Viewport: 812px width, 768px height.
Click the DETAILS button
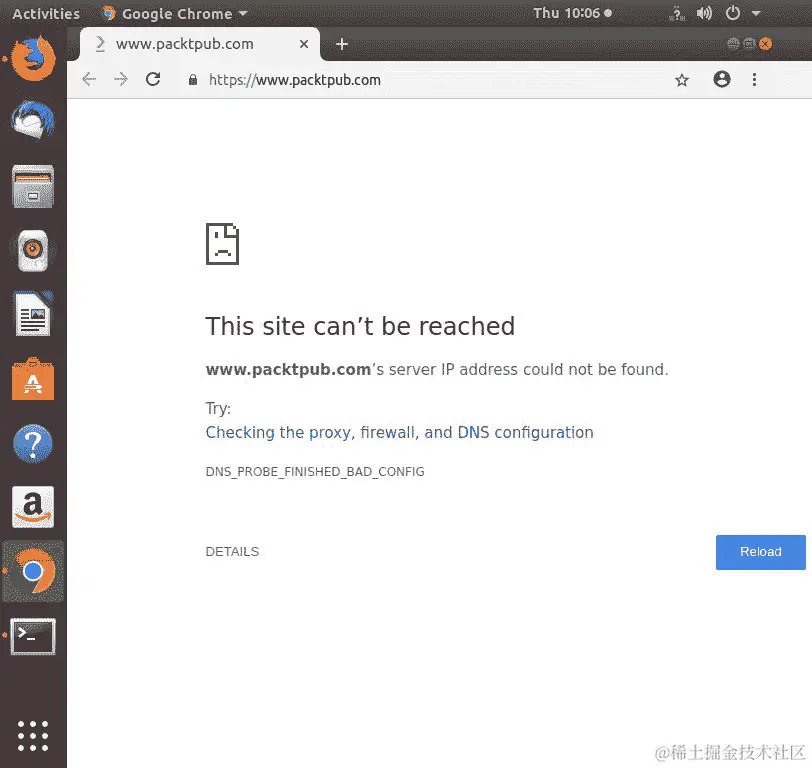point(232,552)
